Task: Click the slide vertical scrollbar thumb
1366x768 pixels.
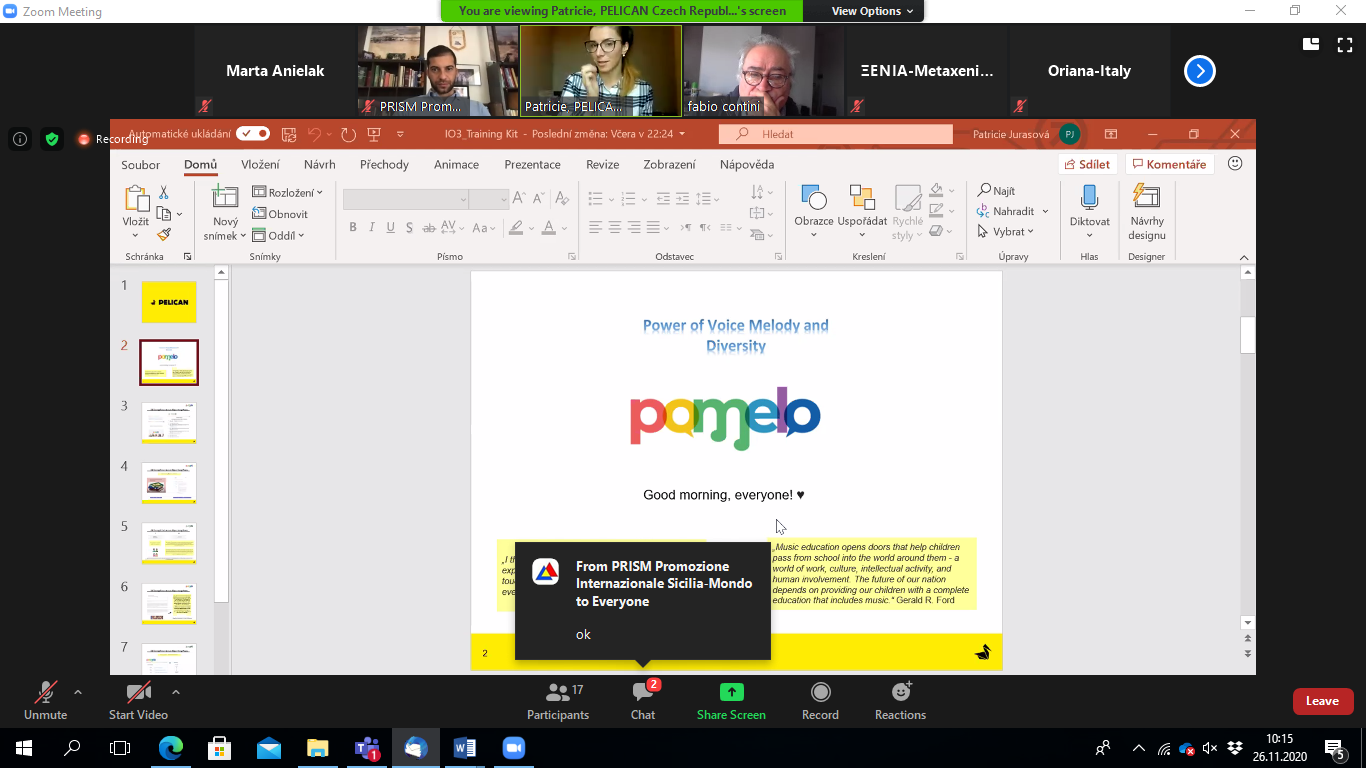Action: 1247,335
